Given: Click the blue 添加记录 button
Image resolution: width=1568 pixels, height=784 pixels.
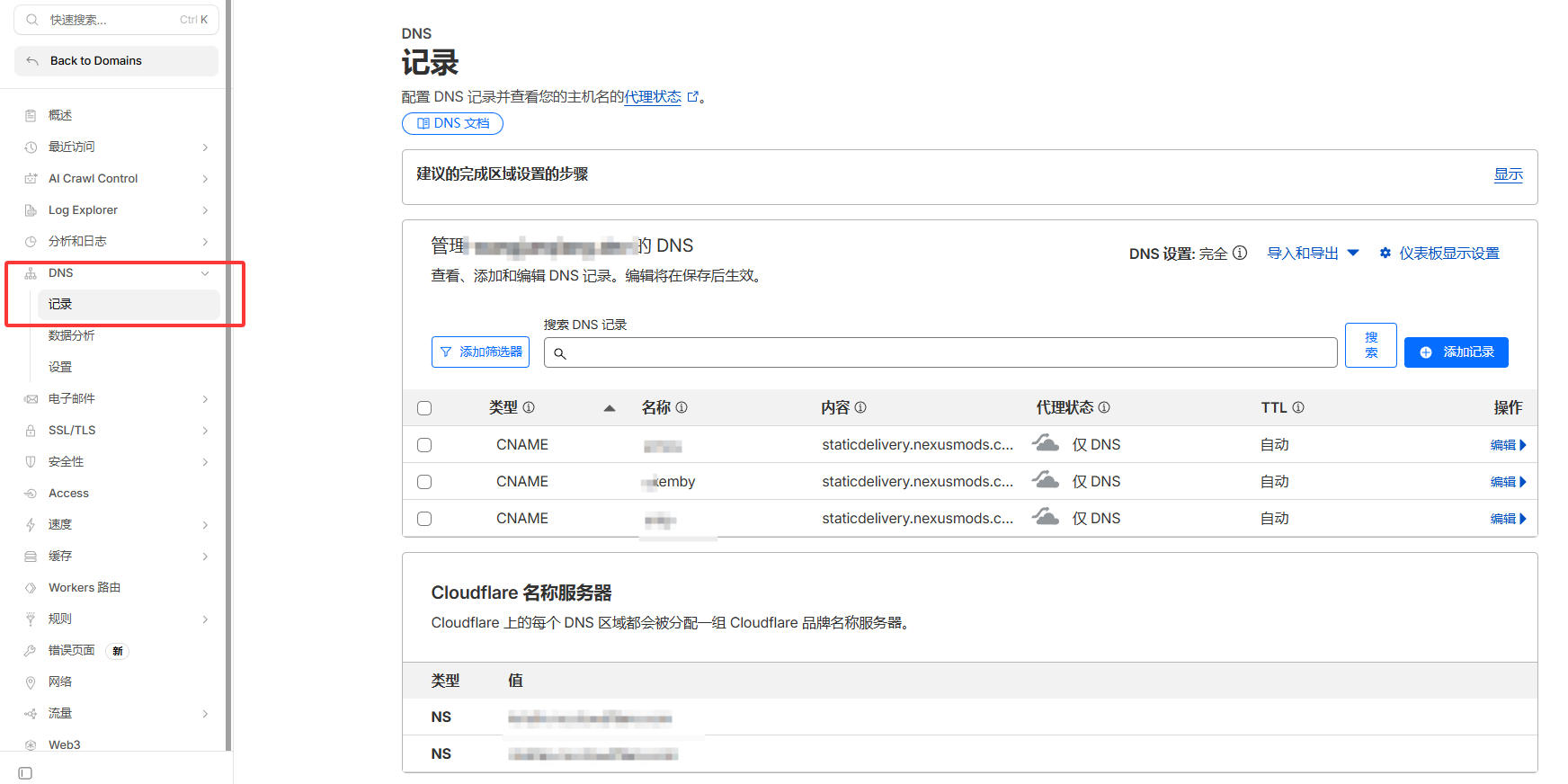Looking at the screenshot, I should (x=1456, y=352).
